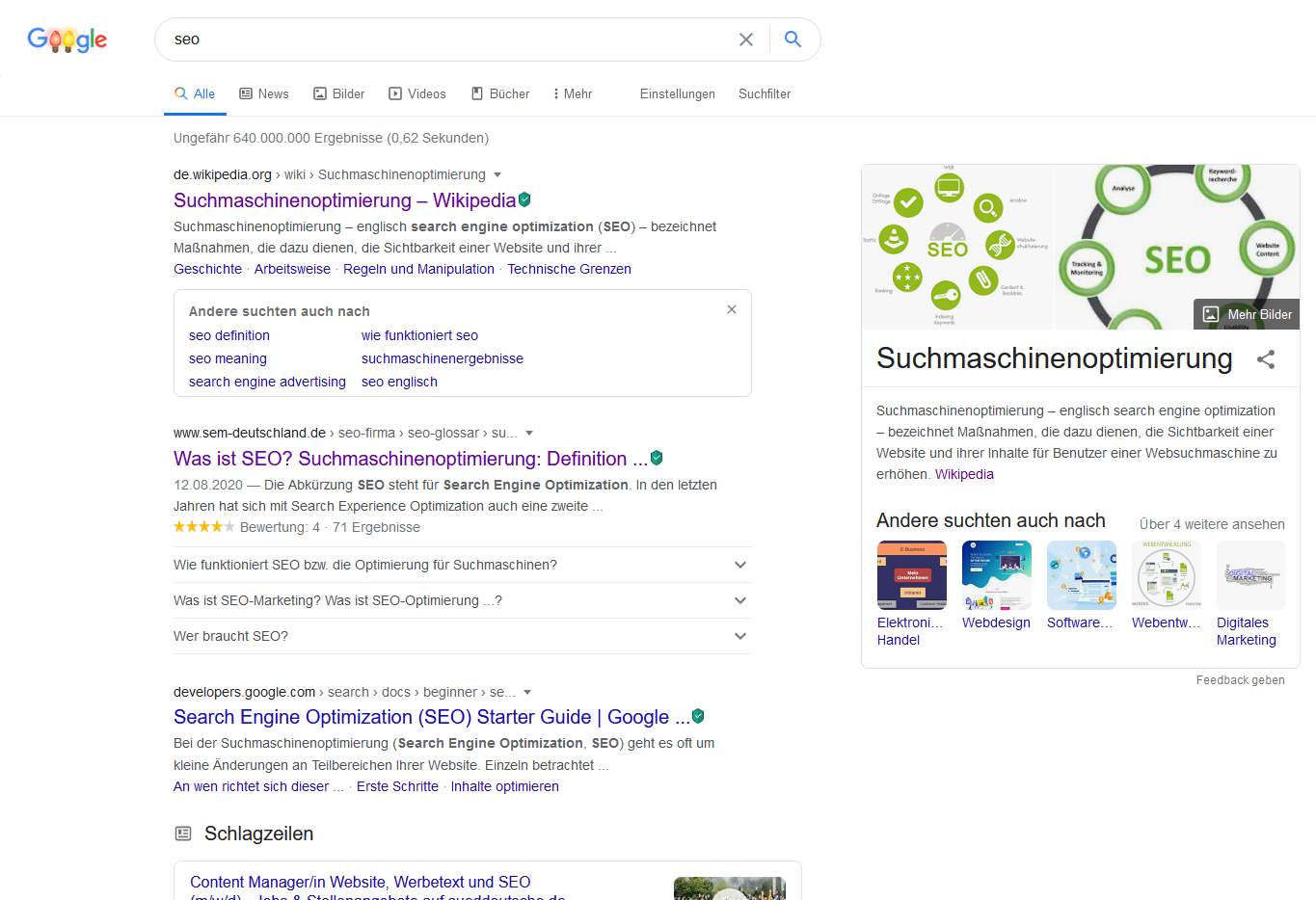This screenshot has width=1316, height=900.
Task: Click green shield icon next to Wikipedia result
Action: pyautogui.click(x=524, y=199)
